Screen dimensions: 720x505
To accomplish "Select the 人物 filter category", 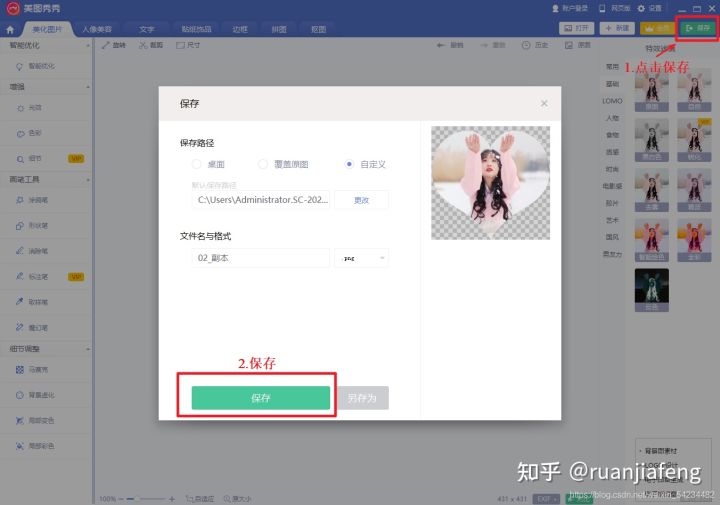I will pos(612,118).
